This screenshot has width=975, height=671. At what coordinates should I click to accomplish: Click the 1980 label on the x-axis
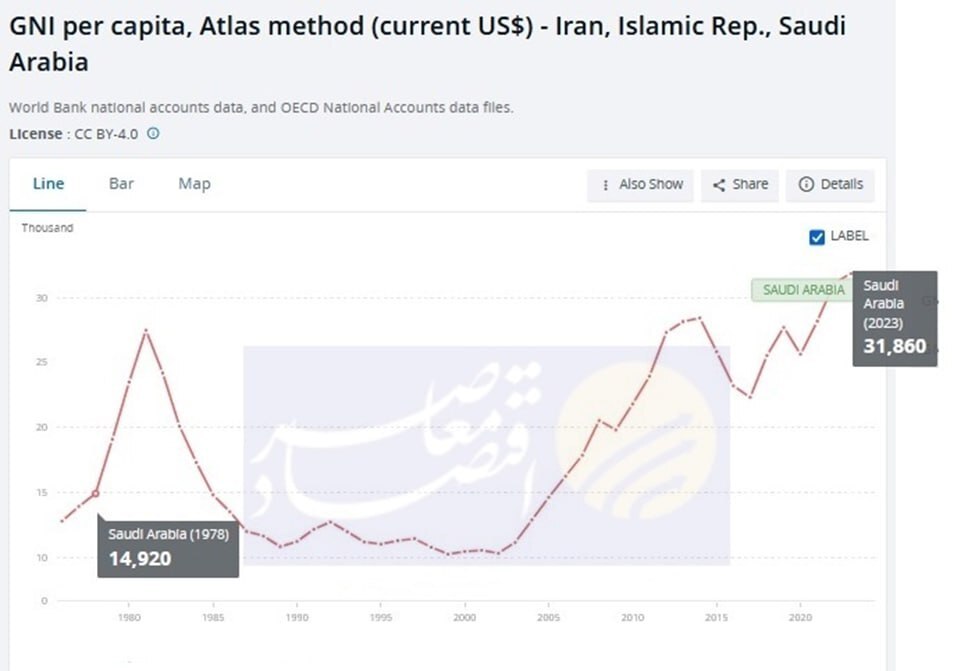point(128,619)
